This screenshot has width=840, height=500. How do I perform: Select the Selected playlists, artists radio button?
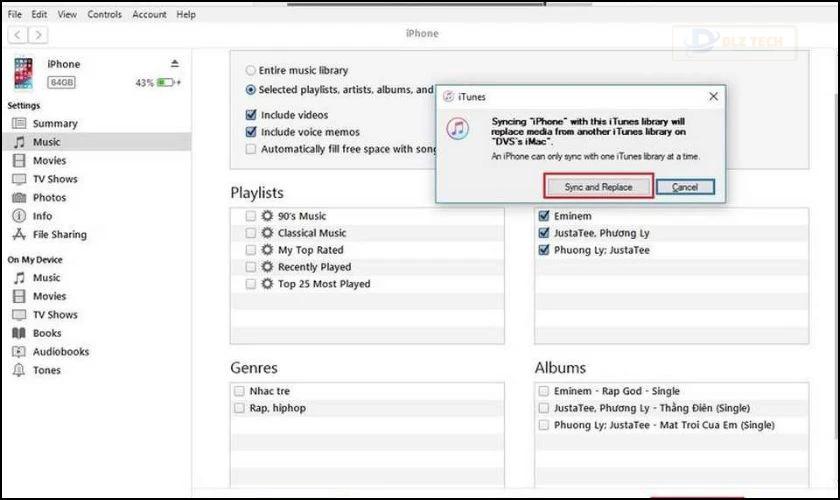coord(250,90)
